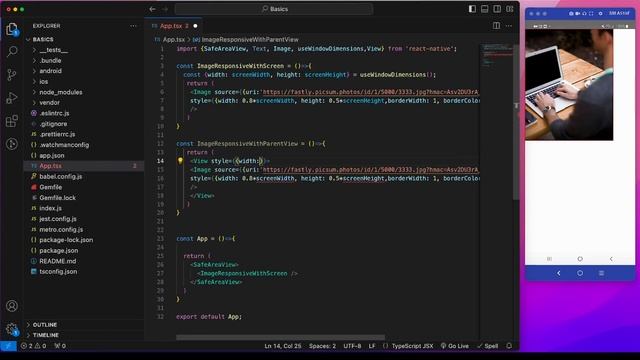
Task: Open editor more actions ellipsis
Action: click(x=509, y=26)
